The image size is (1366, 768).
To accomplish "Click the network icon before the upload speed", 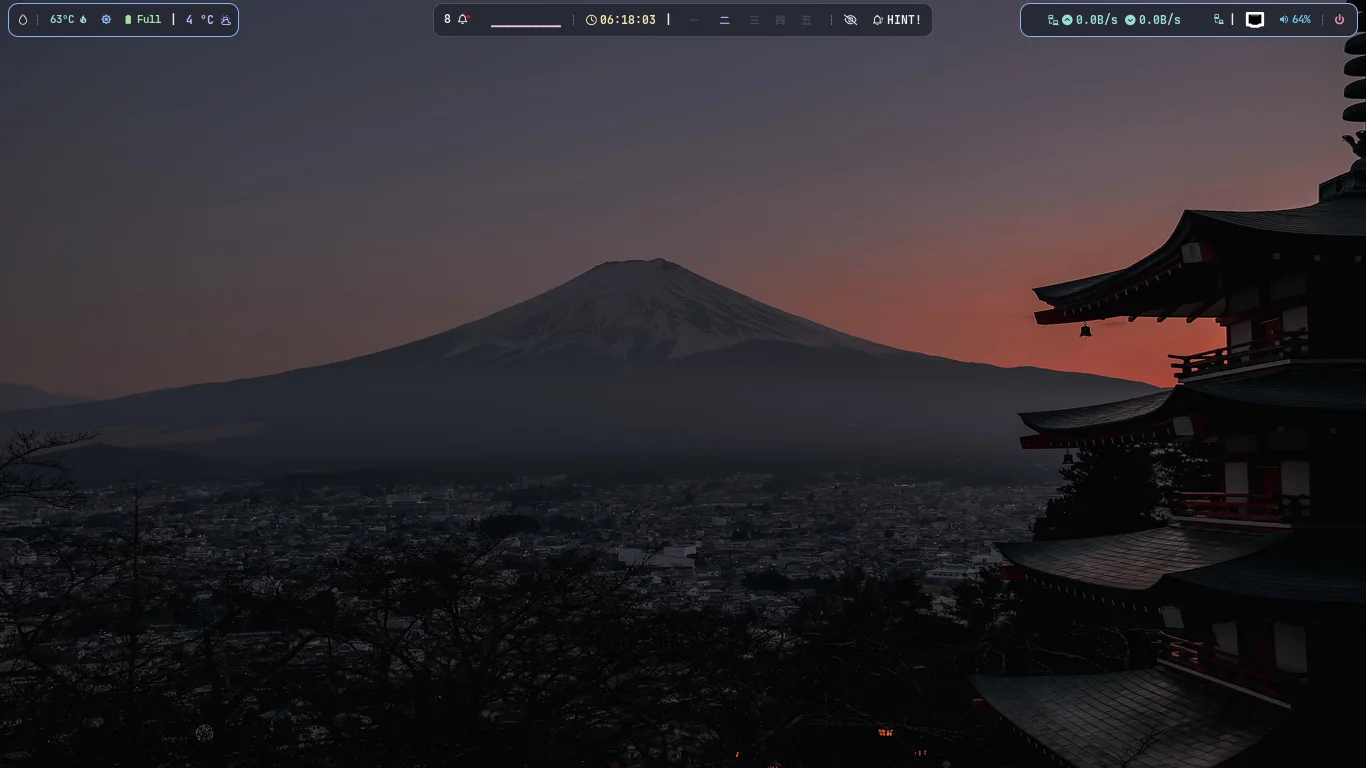I will click(x=1053, y=20).
